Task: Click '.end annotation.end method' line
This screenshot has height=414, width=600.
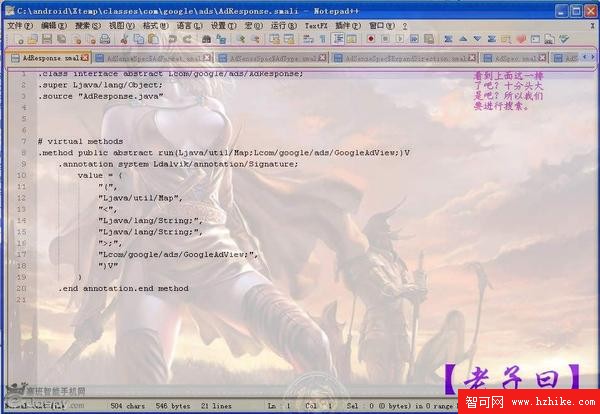Action: coord(123,288)
